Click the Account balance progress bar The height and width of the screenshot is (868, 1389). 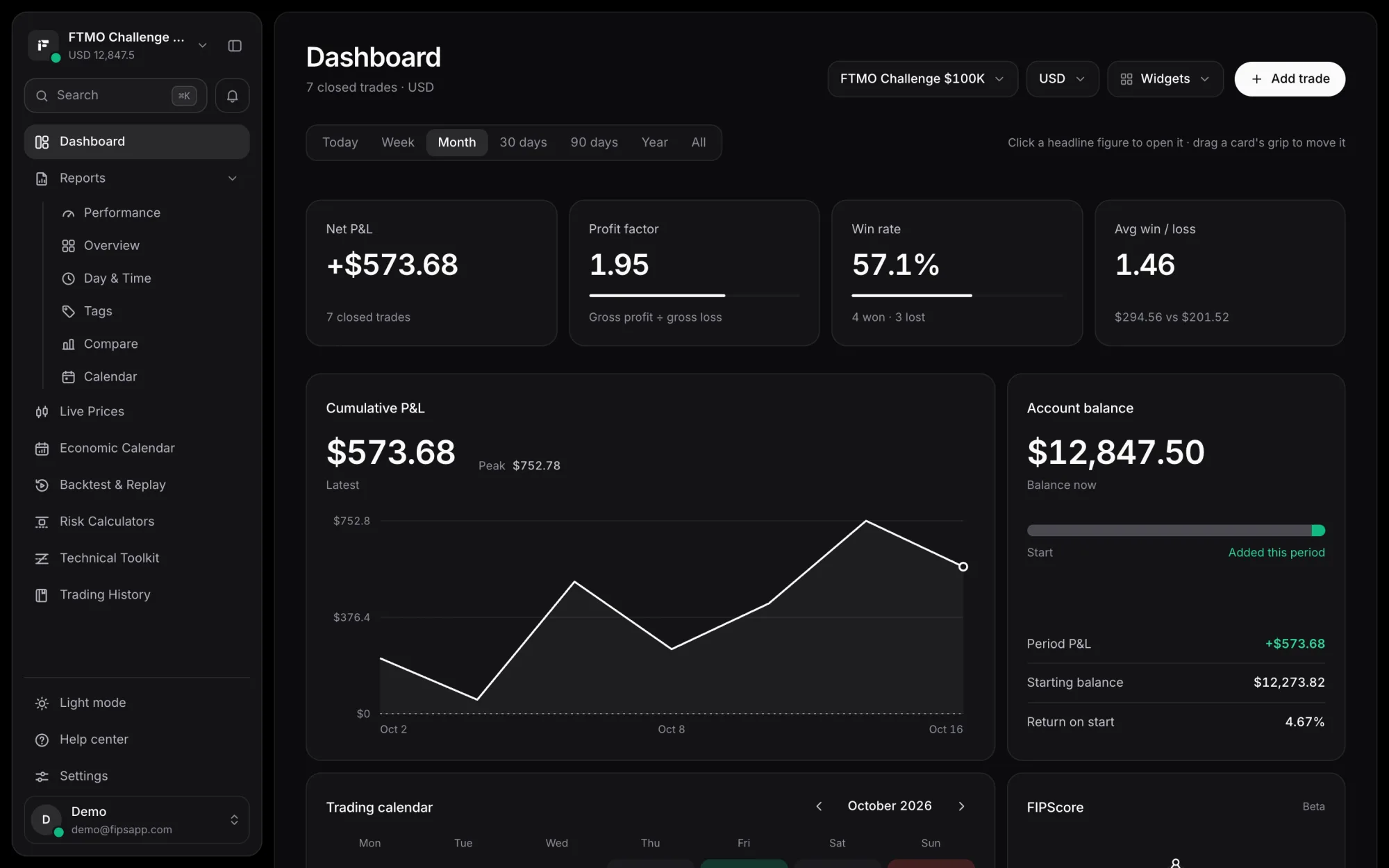coord(1176,531)
